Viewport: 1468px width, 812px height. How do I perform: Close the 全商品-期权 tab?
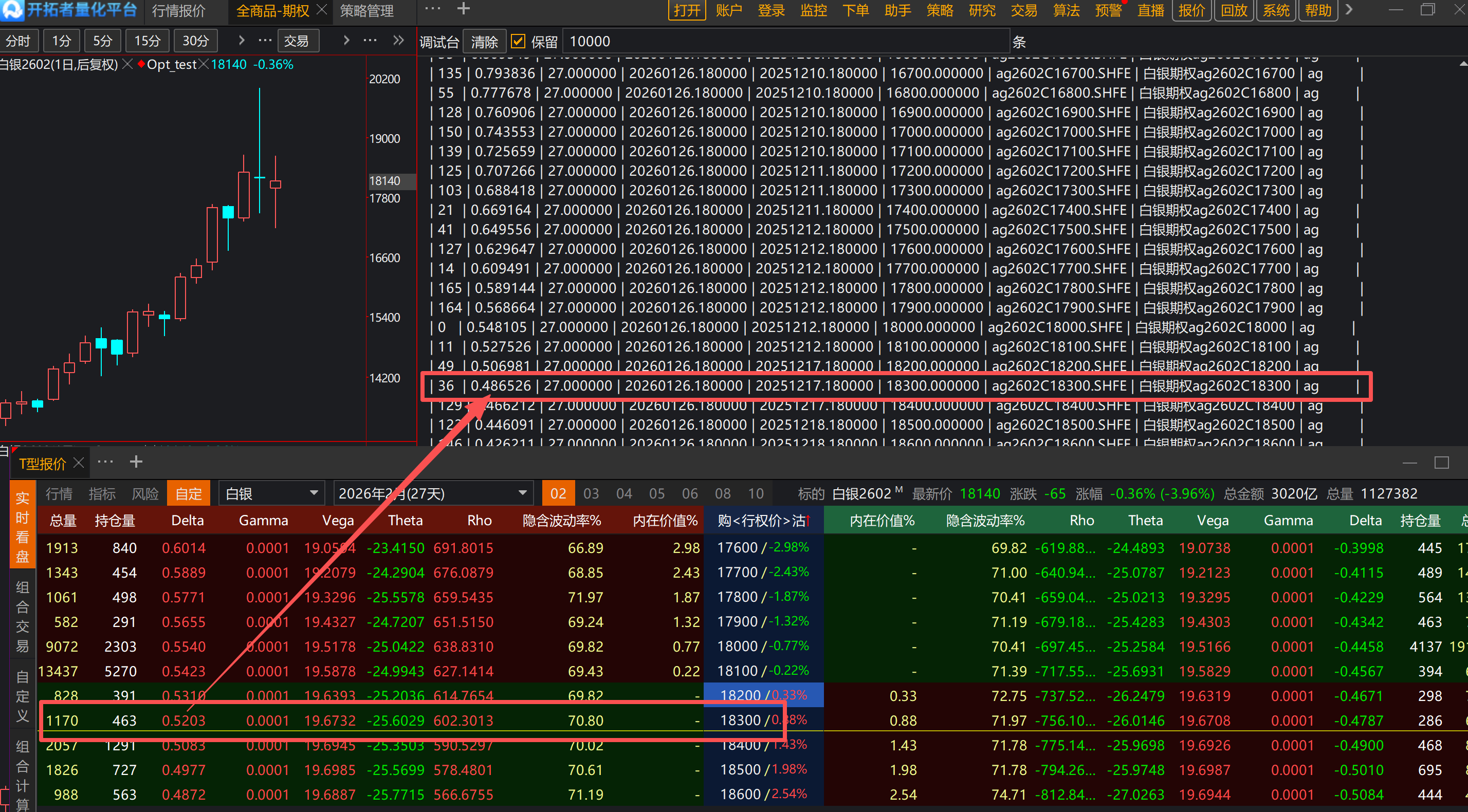click(321, 10)
